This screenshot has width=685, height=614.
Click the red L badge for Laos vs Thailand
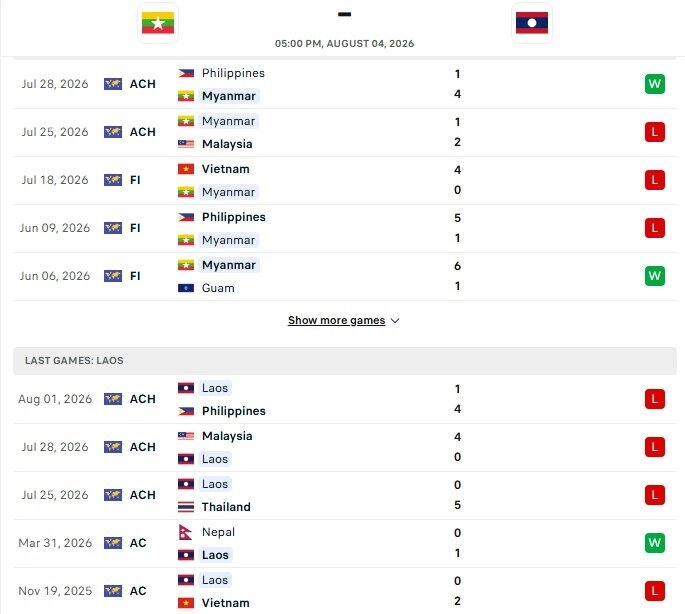click(654, 495)
